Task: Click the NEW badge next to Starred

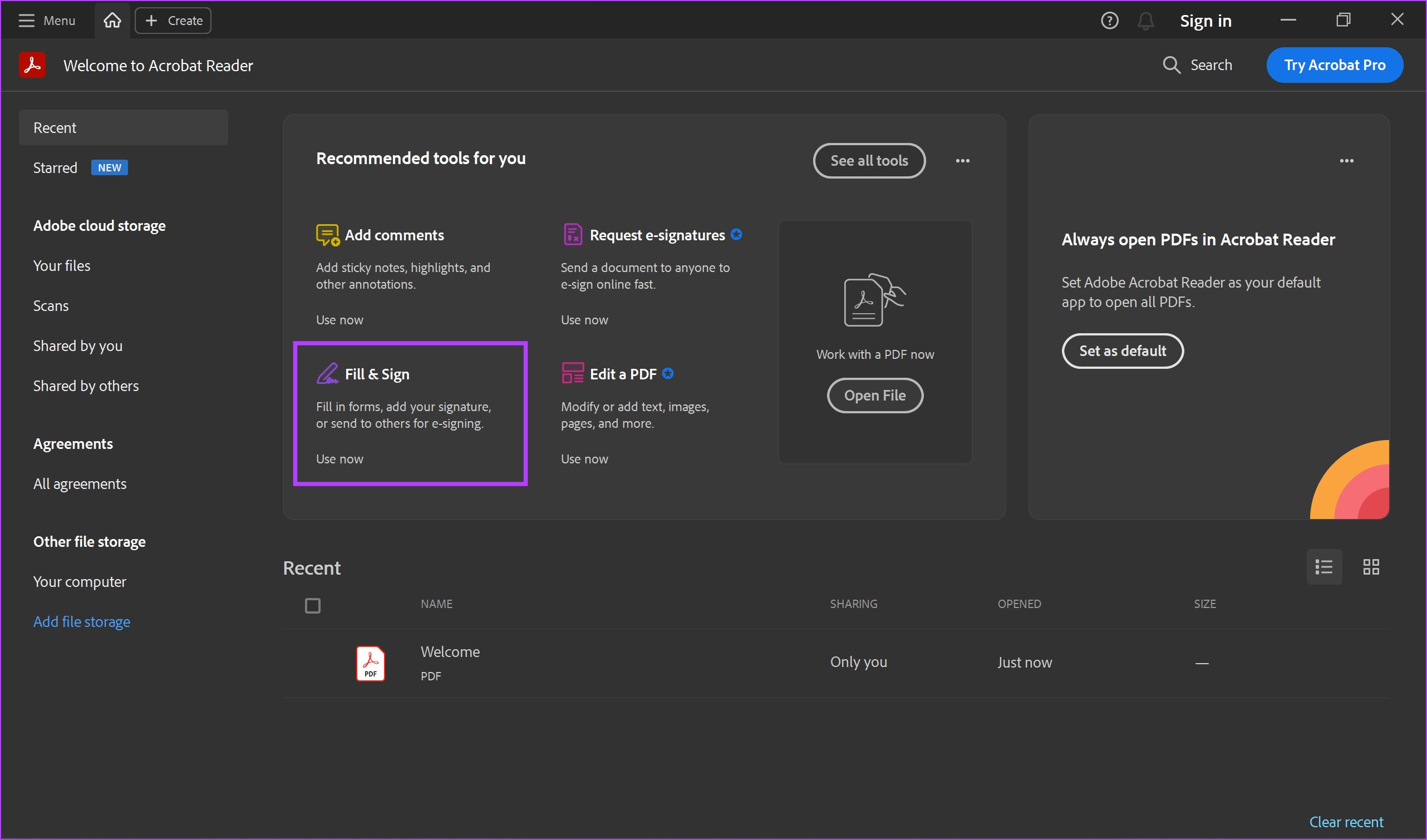Action: tap(109, 167)
